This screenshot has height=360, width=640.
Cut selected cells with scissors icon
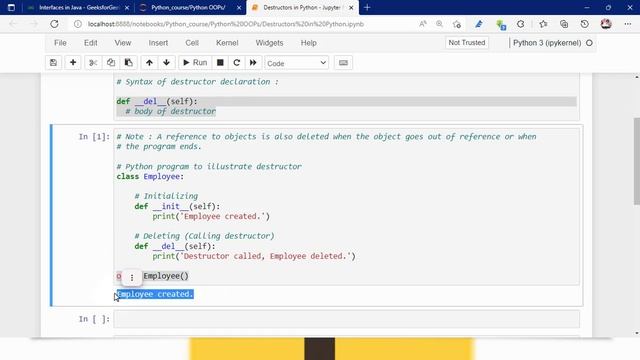pos(93,63)
